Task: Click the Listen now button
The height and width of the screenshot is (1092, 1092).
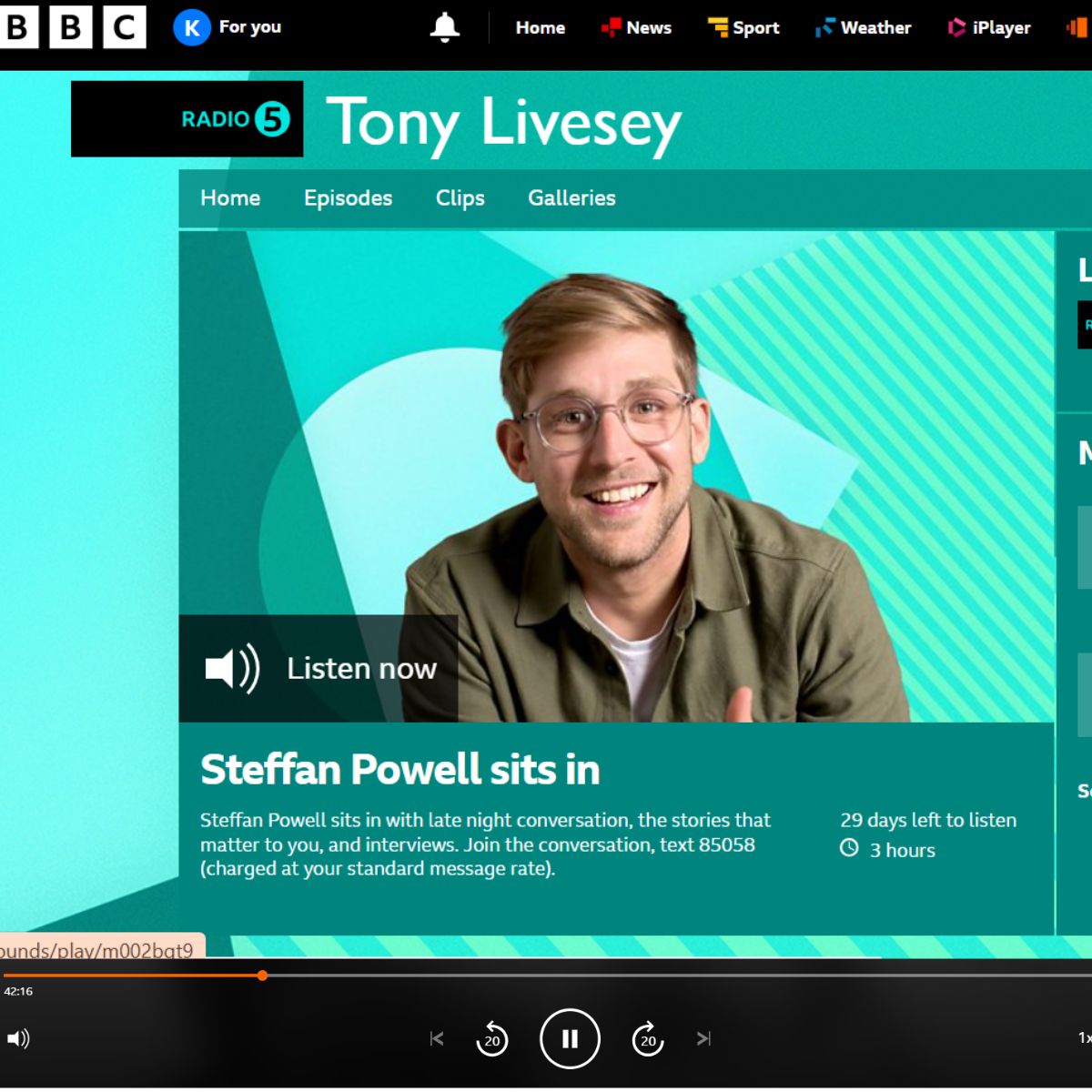Action: [x=318, y=669]
